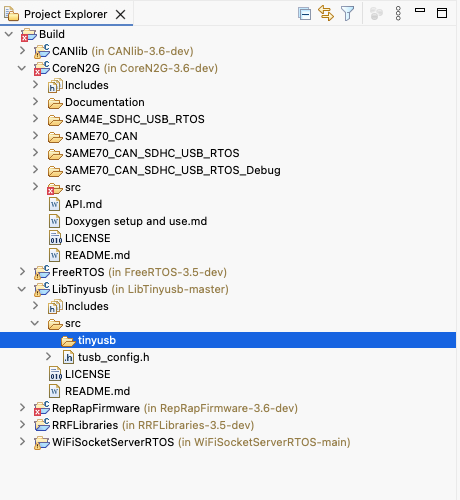Click the RepRapFirmware project icon

pyautogui.click(x=42, y=408)
